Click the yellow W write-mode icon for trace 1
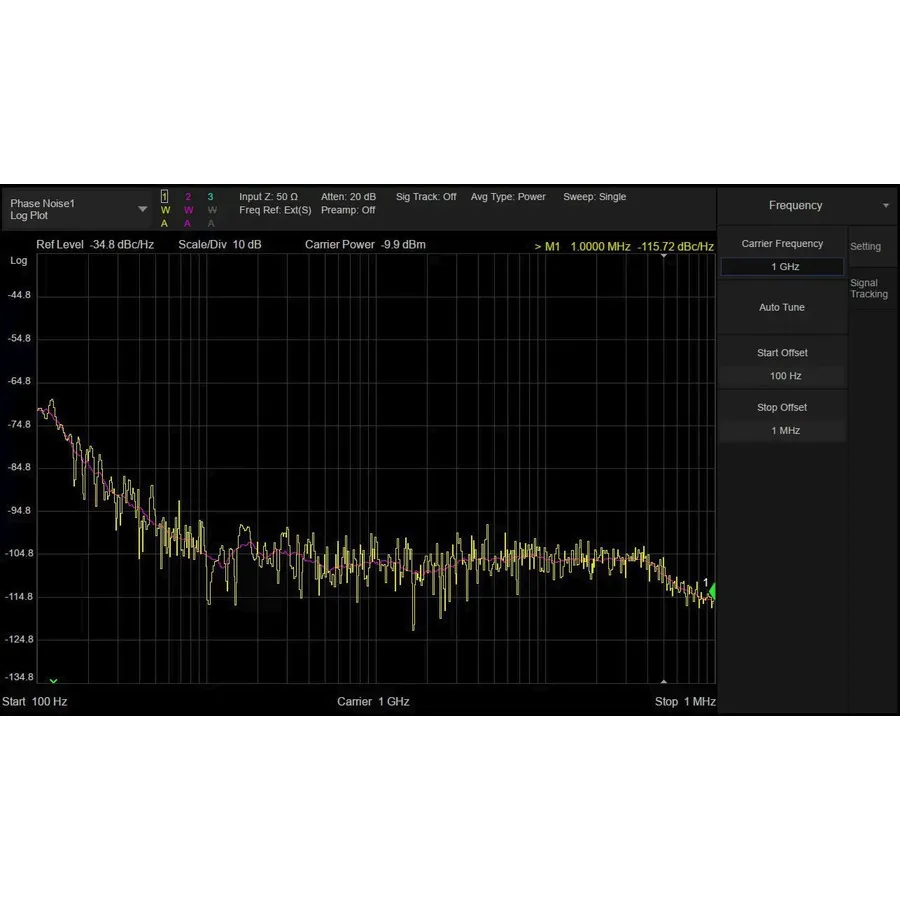900x900 pixels. click(x=163, y=210)
